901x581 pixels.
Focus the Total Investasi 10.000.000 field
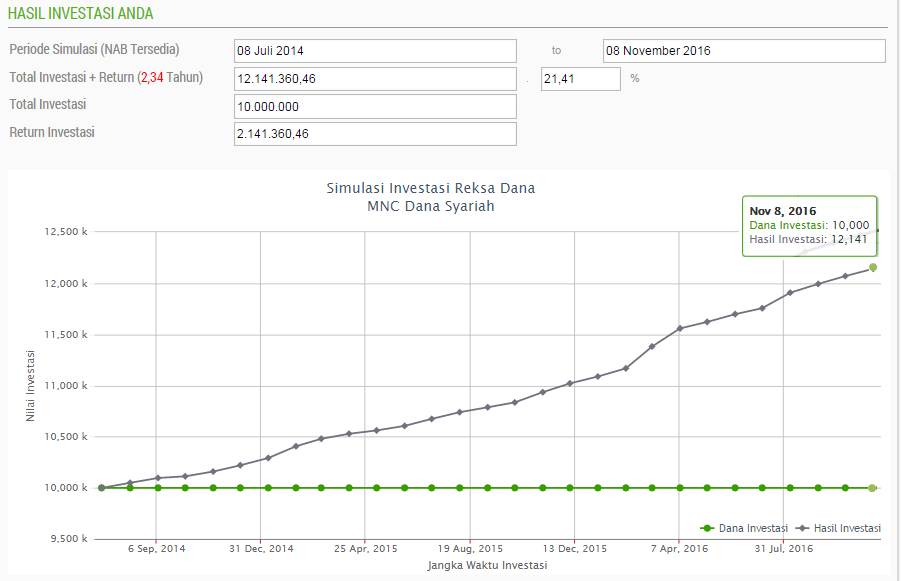point(375,107)
